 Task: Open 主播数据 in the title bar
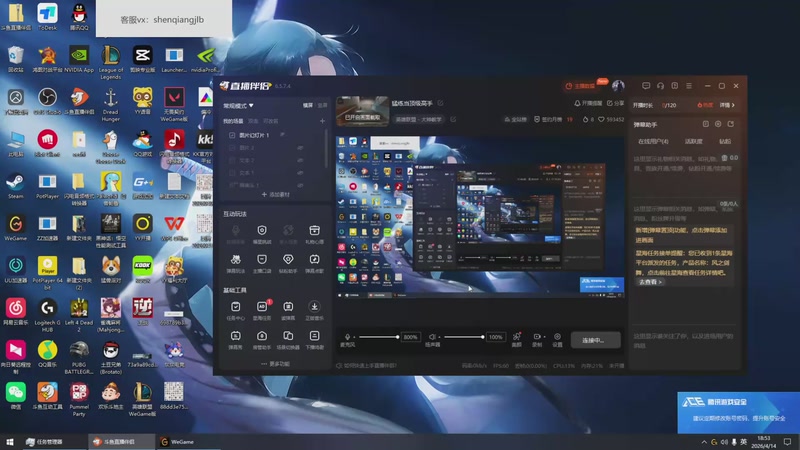click(x=580, y=86)
